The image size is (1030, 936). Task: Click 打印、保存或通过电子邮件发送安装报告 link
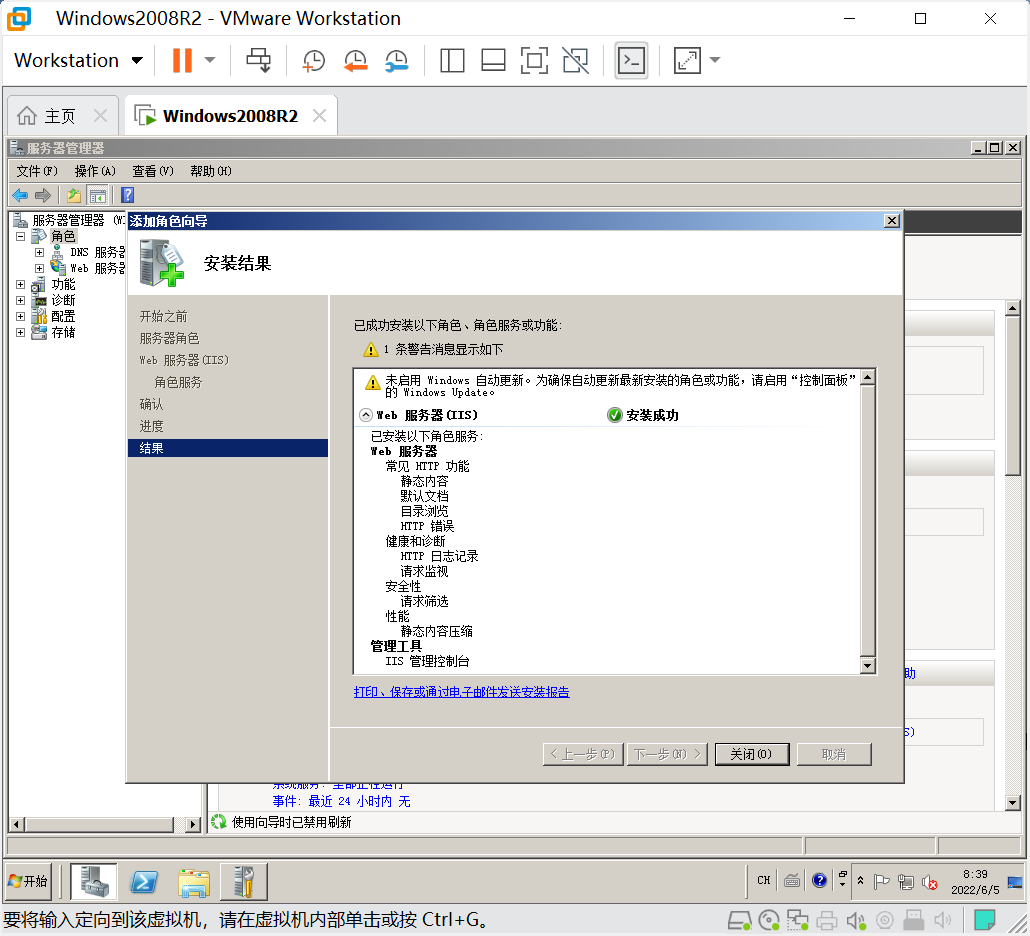pos(461,692)
